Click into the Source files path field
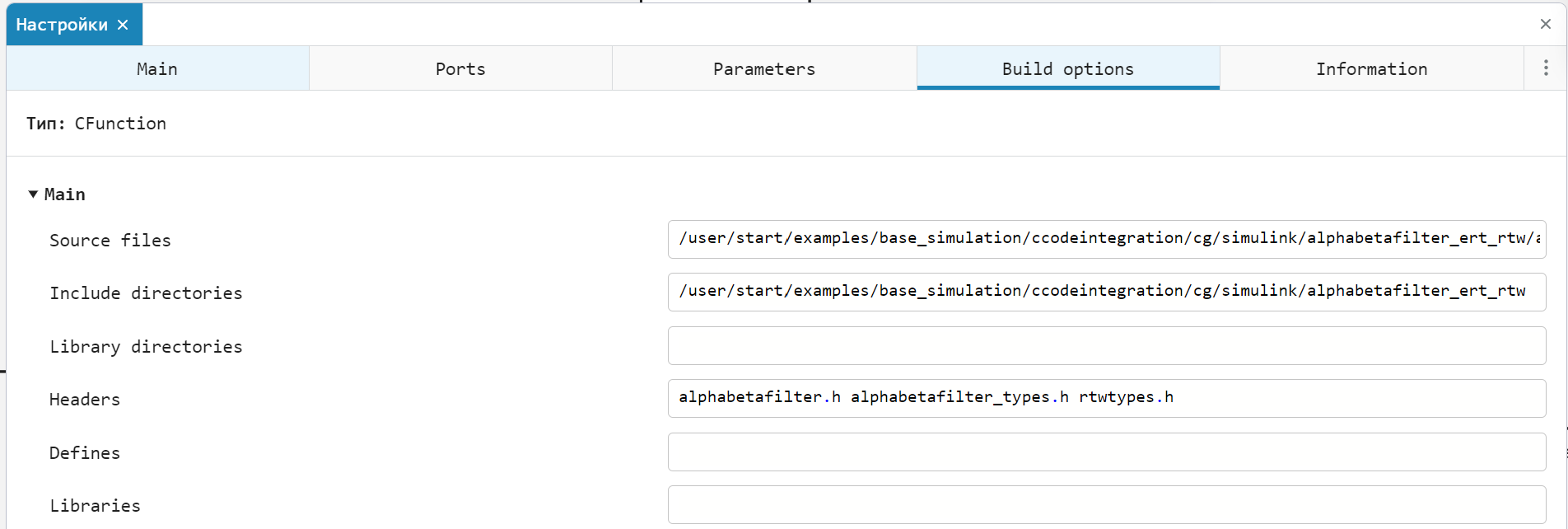The width and height of the screenshot is (1568, 529). (x=1106, y=239)
